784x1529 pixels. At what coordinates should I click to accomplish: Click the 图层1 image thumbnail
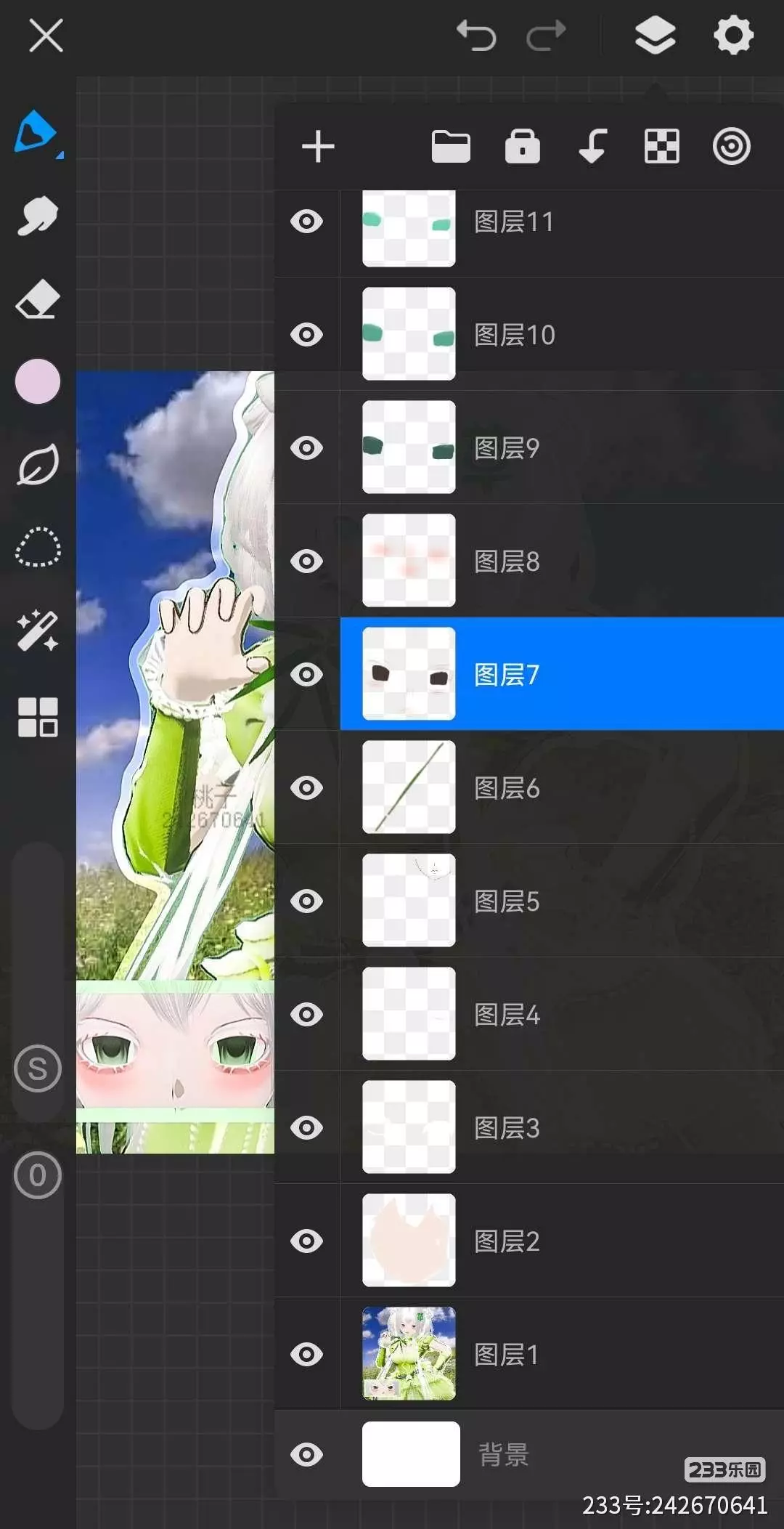(x=409, y=1354)
